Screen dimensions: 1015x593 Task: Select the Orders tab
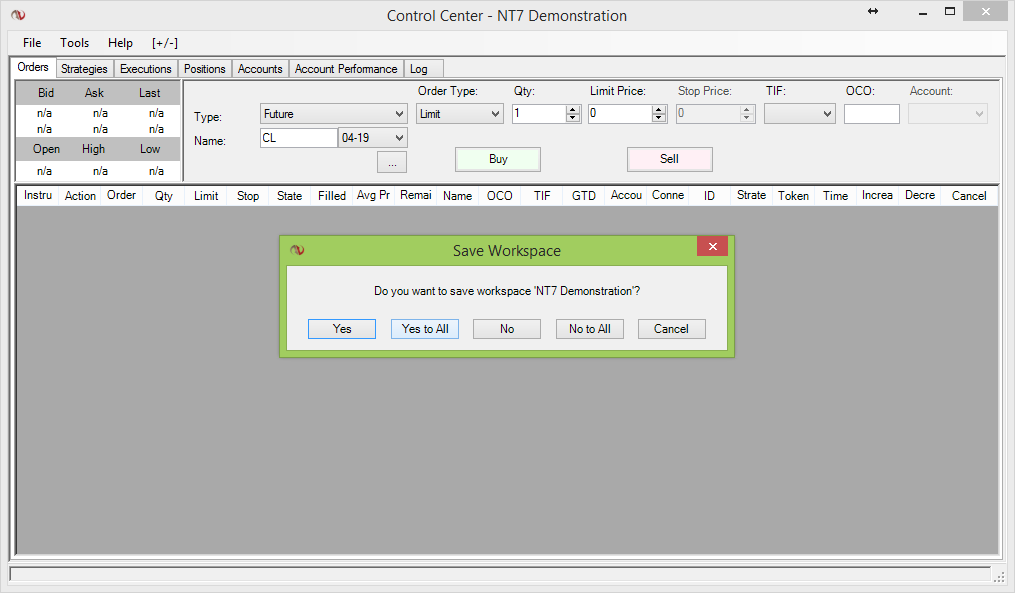click(x=33, y=67)
